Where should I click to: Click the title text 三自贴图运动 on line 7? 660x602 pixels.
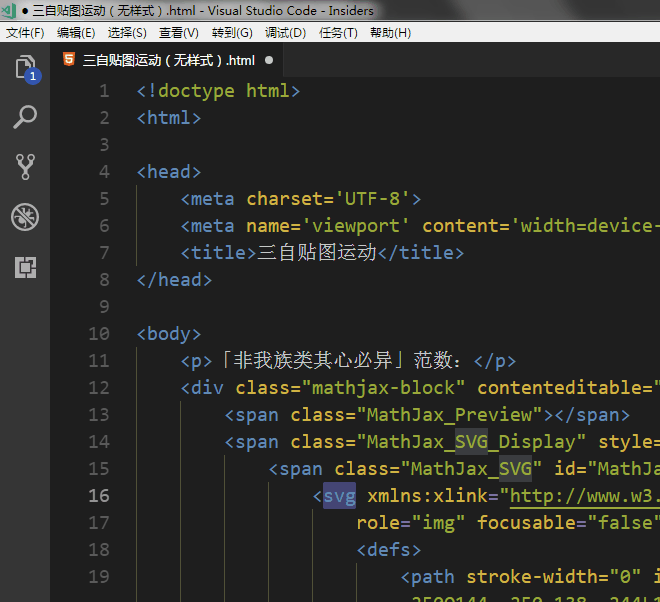[x=317, y=253]
